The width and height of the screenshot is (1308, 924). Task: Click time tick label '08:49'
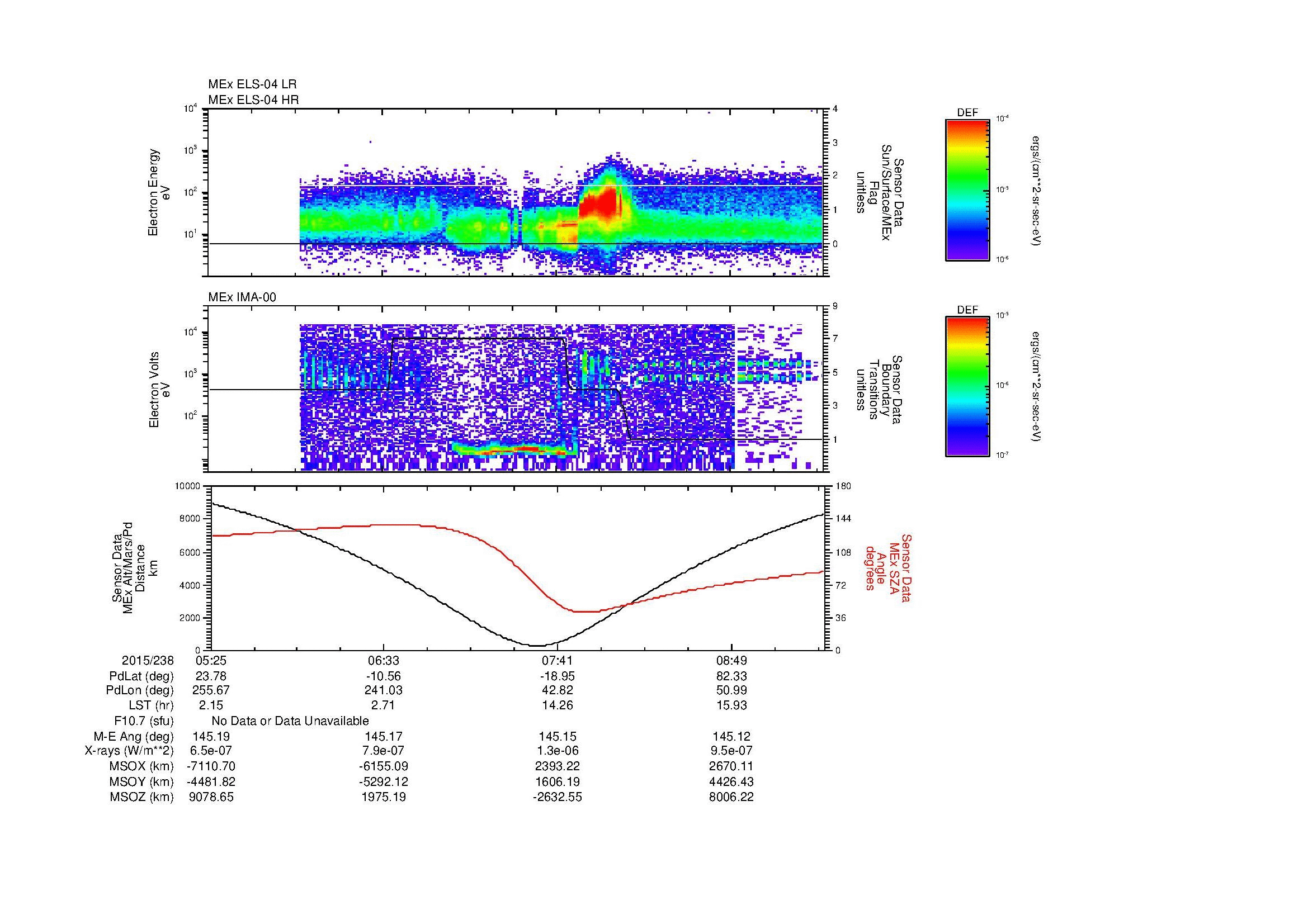tap(731, 661)
